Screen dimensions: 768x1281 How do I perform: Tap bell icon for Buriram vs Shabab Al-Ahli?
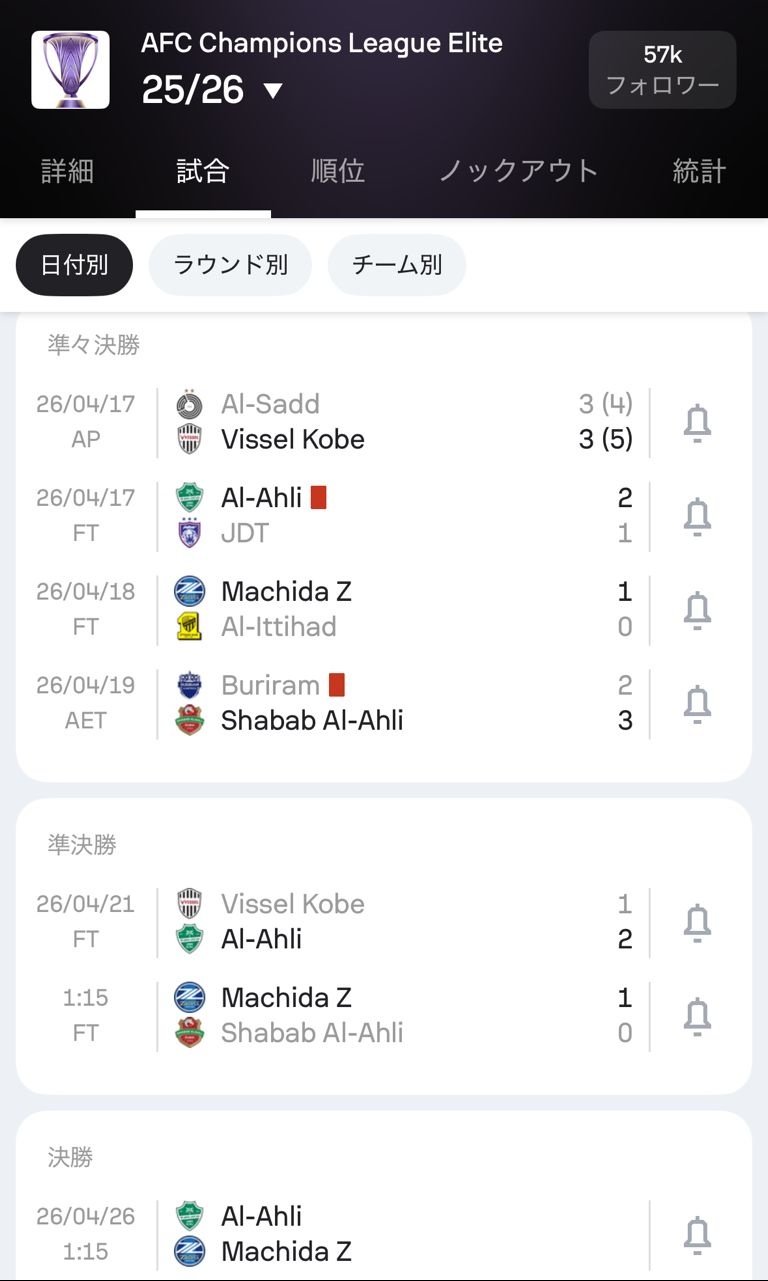(697, 704)
